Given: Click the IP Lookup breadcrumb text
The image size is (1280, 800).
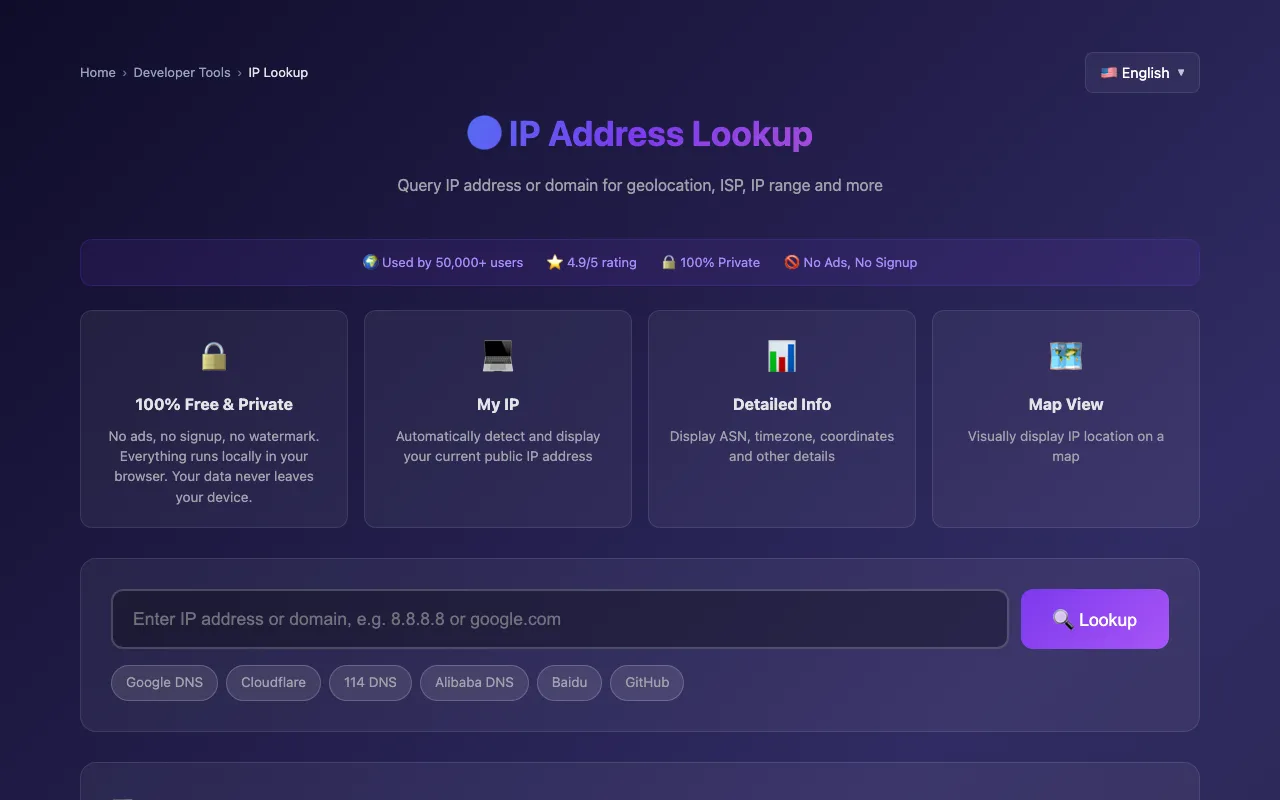Looking at the screenshot, I should 278,72.
